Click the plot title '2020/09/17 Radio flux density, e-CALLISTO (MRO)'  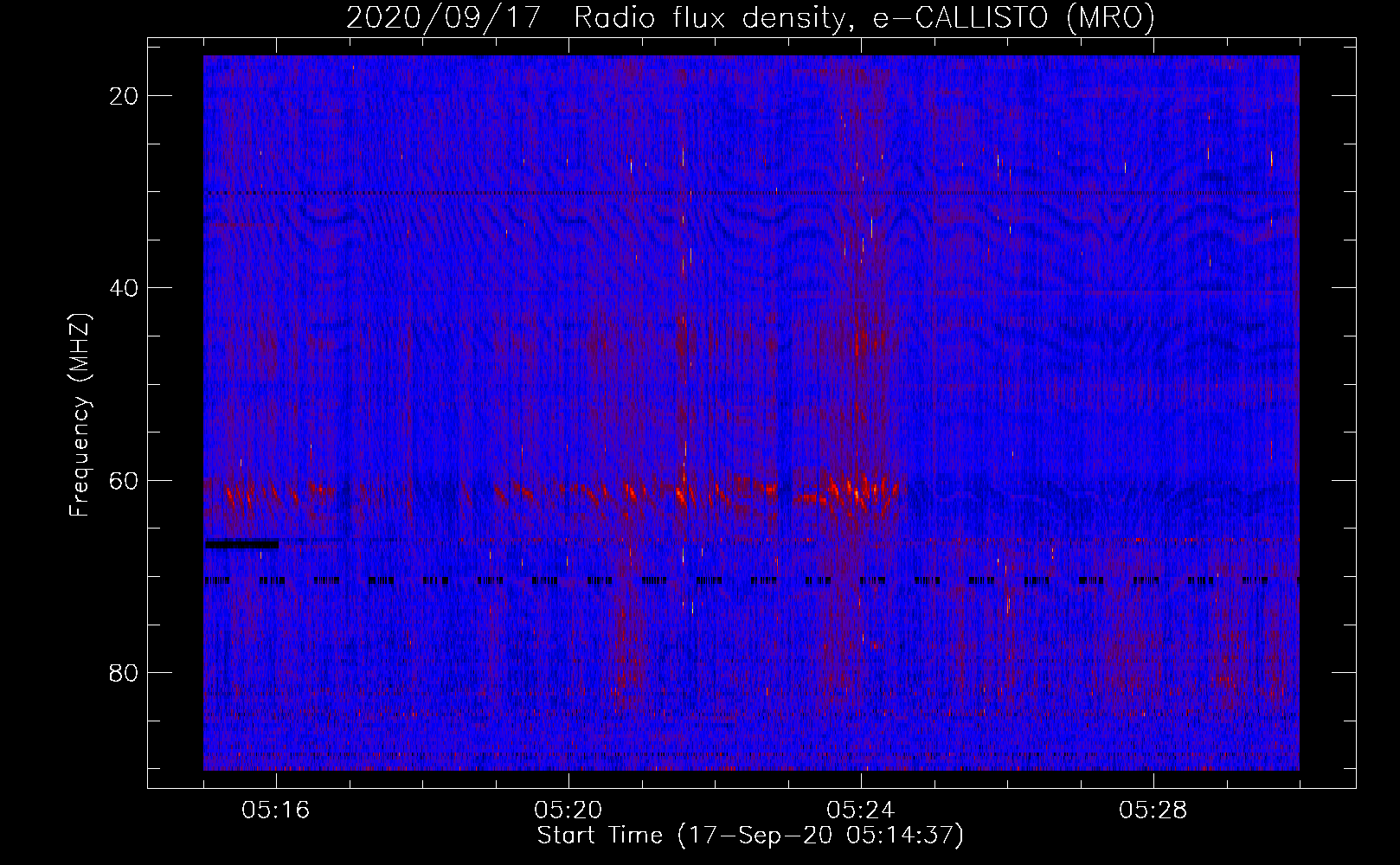(750, 17)
